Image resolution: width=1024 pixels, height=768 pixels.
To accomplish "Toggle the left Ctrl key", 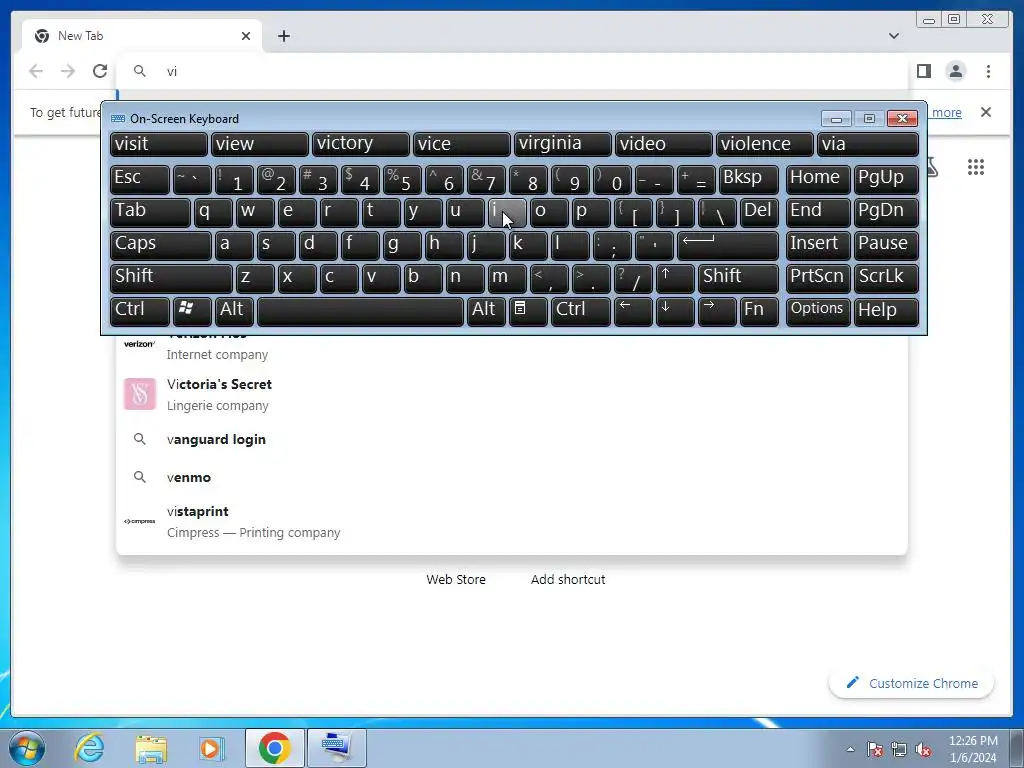I will (140, 312).
